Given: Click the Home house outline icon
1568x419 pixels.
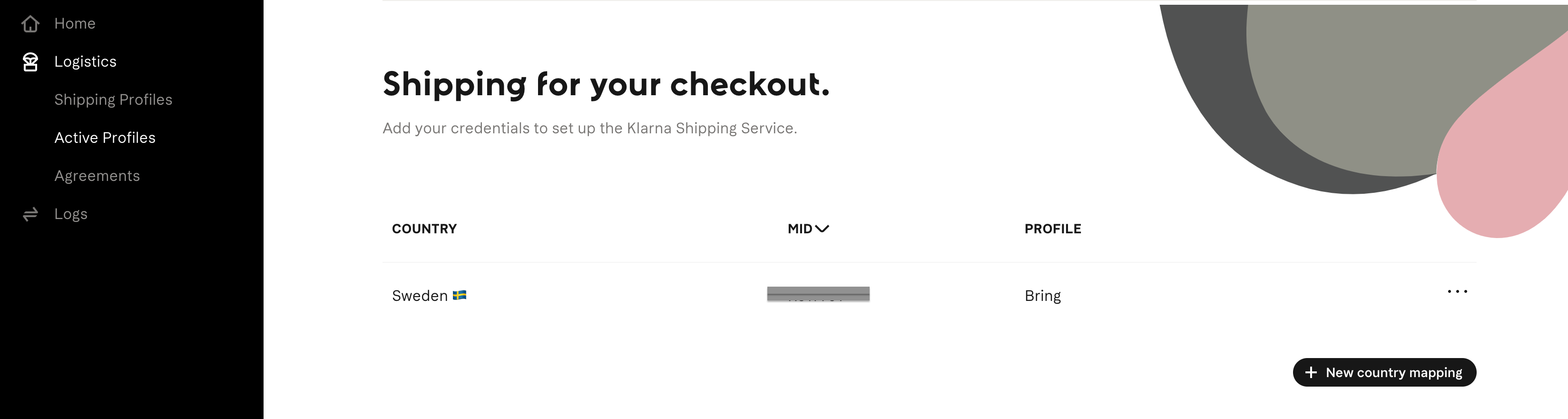Looking at the screenshot, I should click(x=30, y=22).
